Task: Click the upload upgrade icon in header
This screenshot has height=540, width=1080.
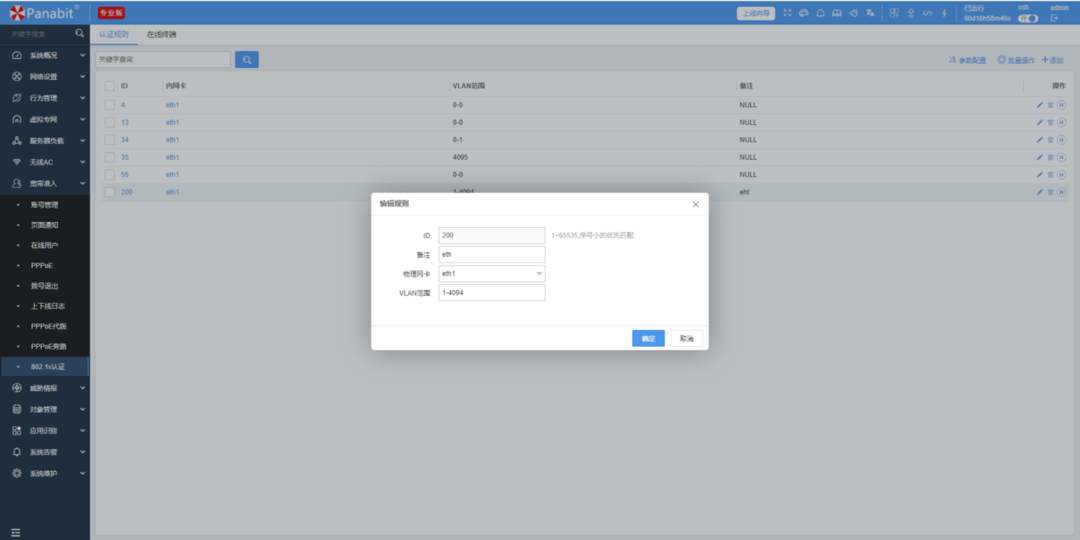Action: click(911, 13)
